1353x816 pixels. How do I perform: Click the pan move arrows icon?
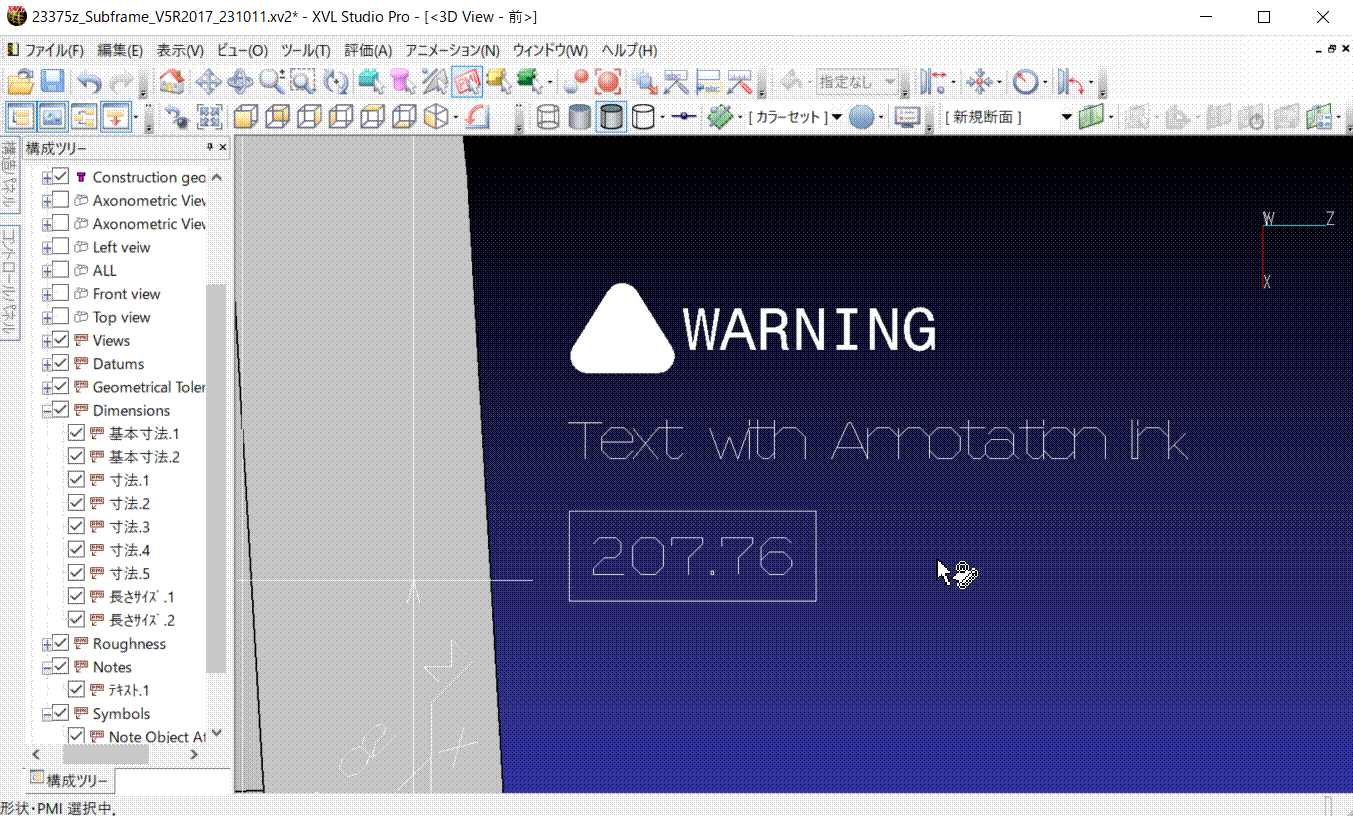click(x=208, y=82)
